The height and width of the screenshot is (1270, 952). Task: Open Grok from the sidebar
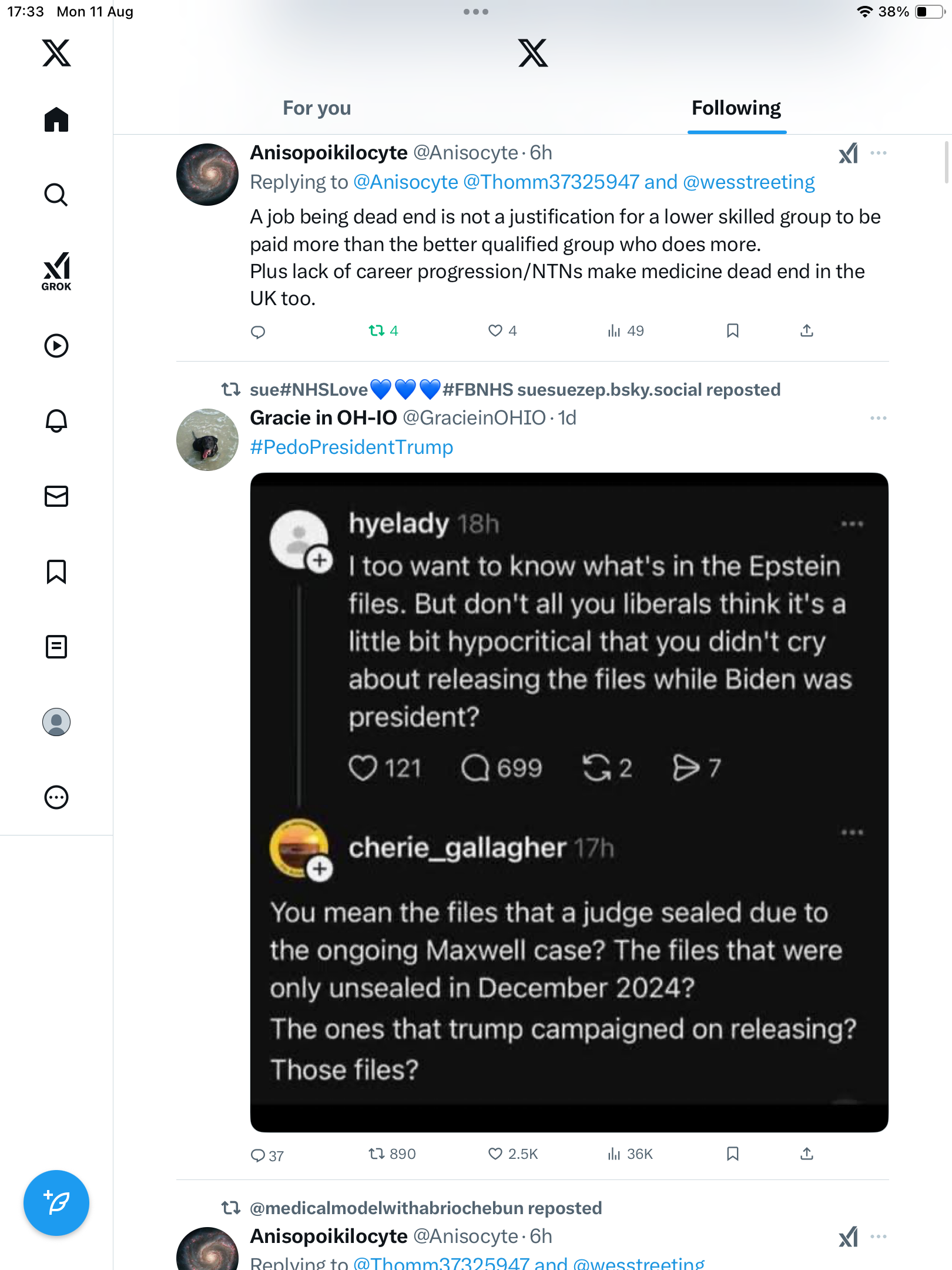click(56, 271)
